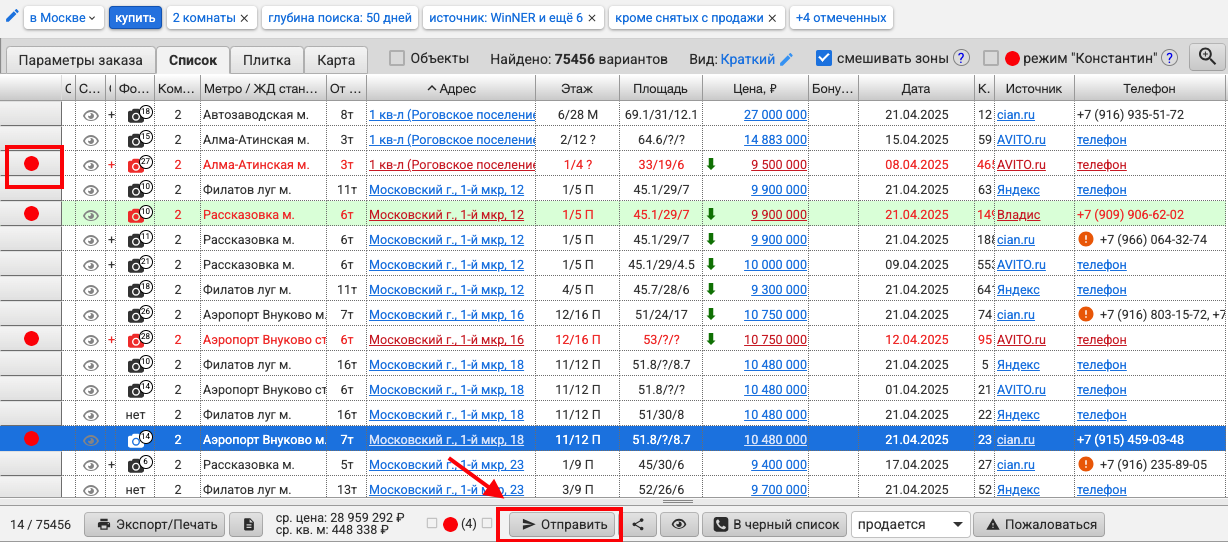This screenshot has width=1228, height=542.
Task: Open camera icon for 9 500 000 listing
Action: coord(139,164)
